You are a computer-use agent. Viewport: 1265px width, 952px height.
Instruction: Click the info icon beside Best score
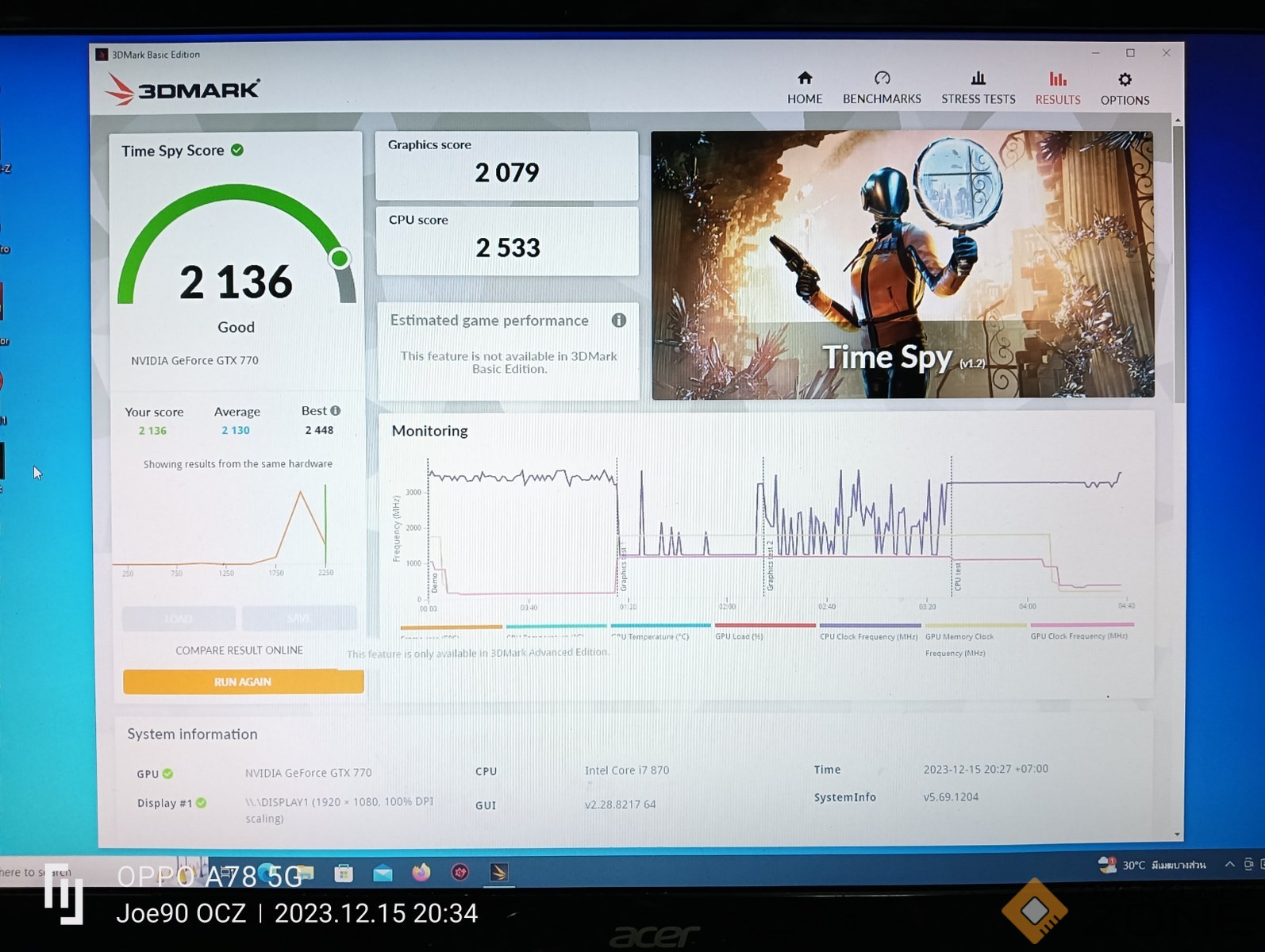click(336, 410)
